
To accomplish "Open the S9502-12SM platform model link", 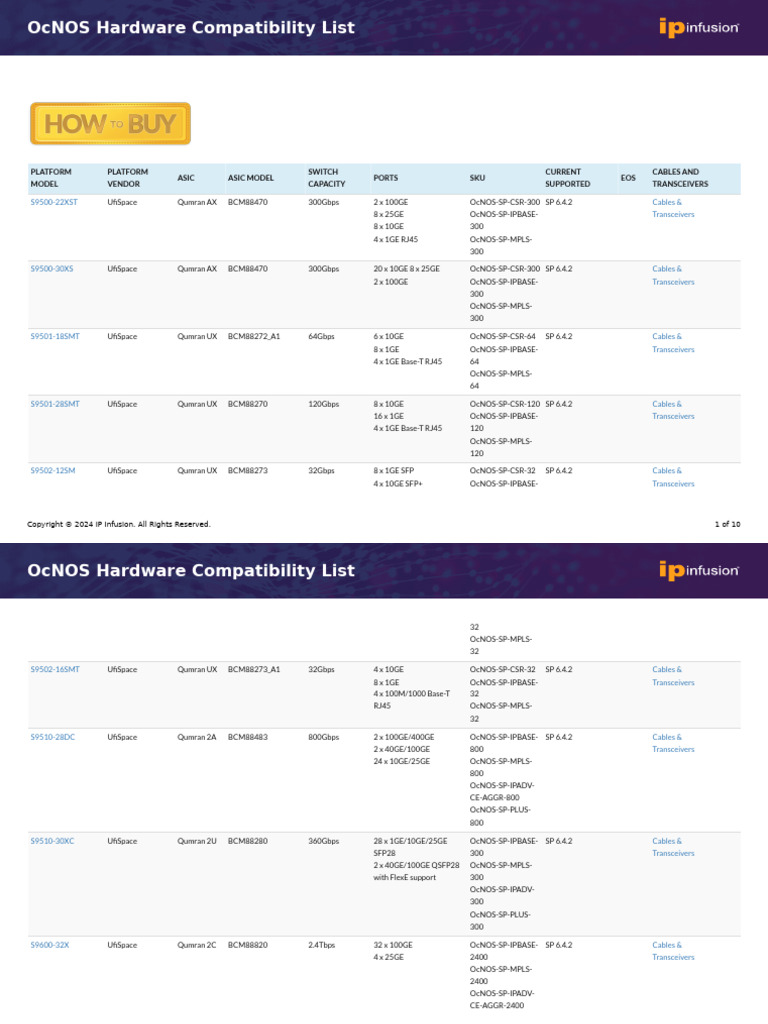I will [53, 471].
